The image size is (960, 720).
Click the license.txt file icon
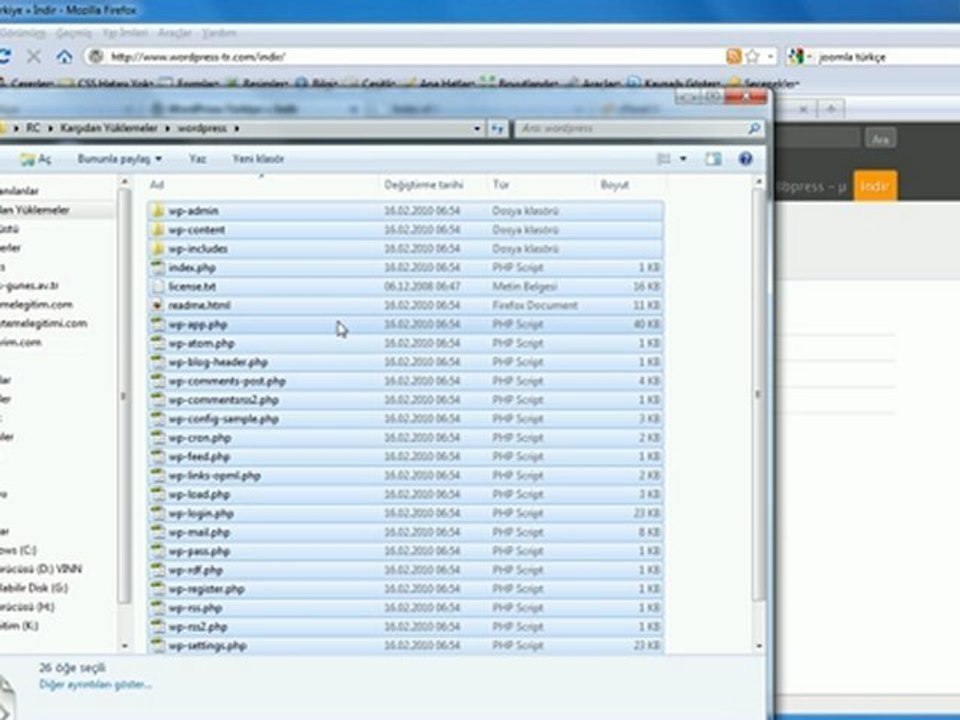(158, 287)
